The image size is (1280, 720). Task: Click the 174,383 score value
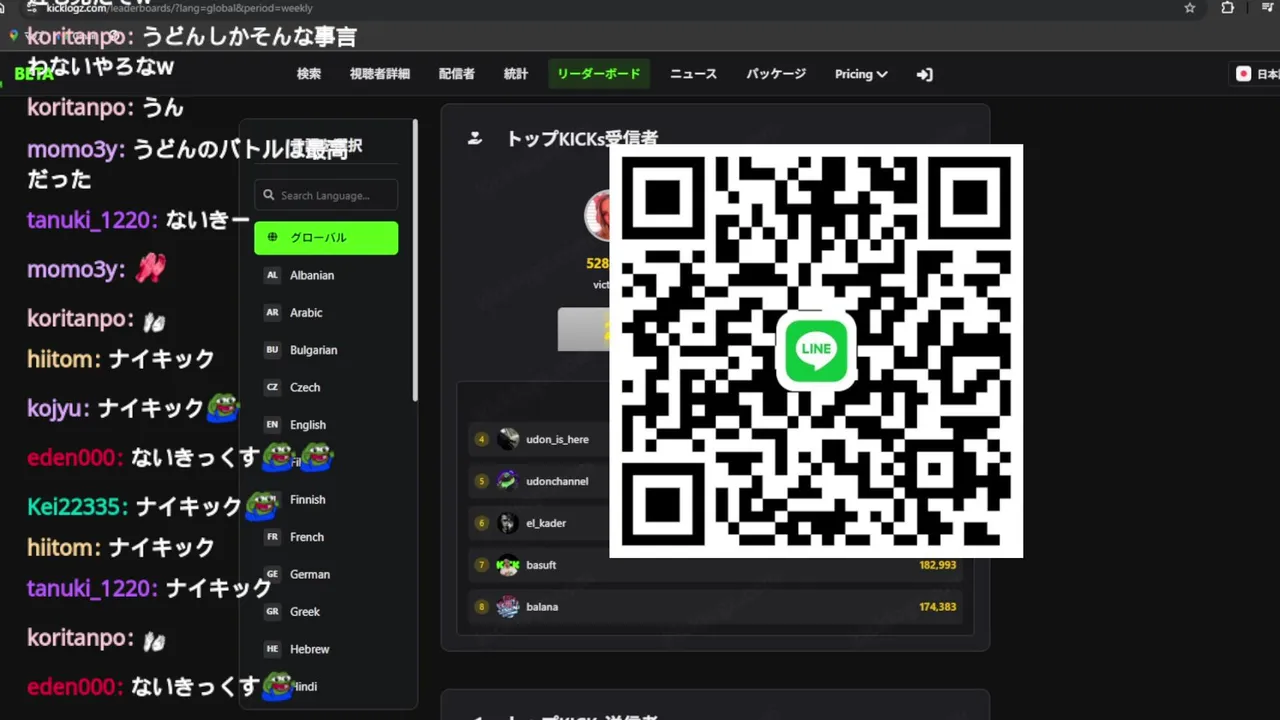point(937,607)
